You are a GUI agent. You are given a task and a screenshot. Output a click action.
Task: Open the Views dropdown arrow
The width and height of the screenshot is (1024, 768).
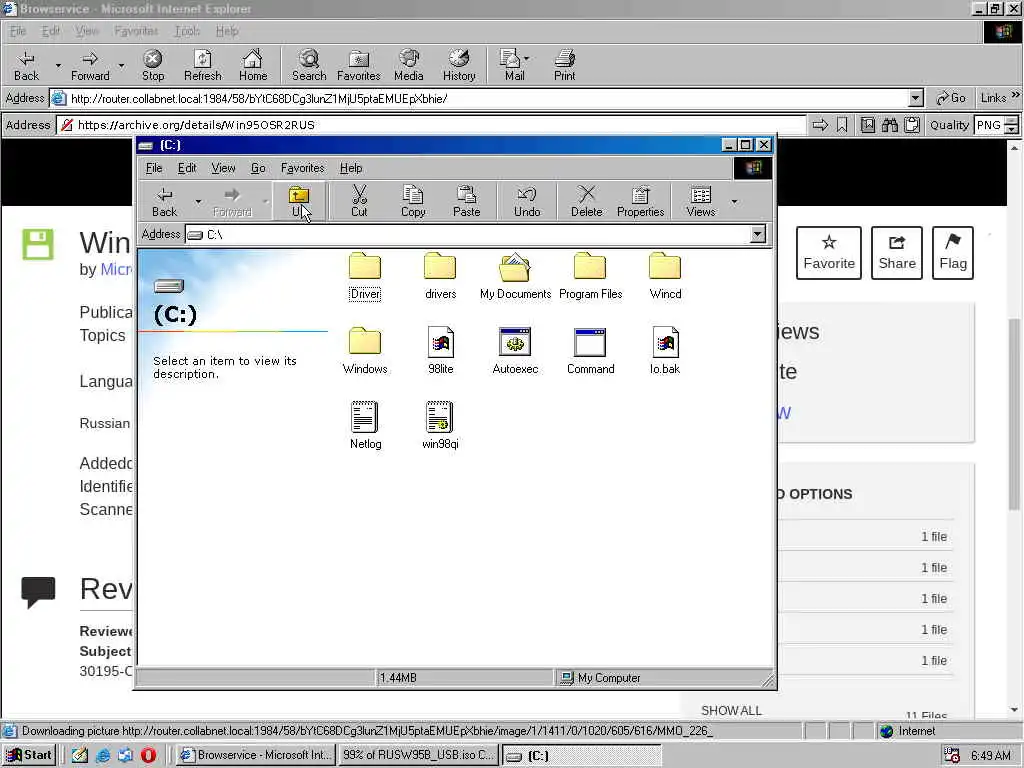[734, 201]
